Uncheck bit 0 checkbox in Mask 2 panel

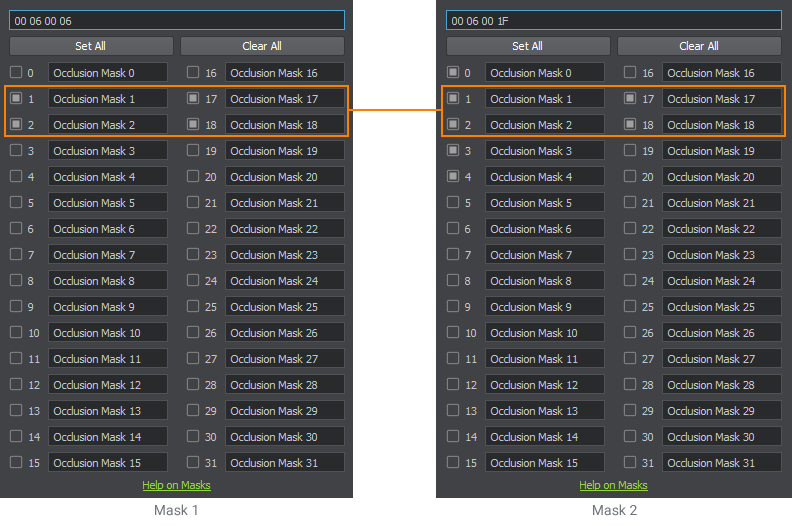click(453, 73)
